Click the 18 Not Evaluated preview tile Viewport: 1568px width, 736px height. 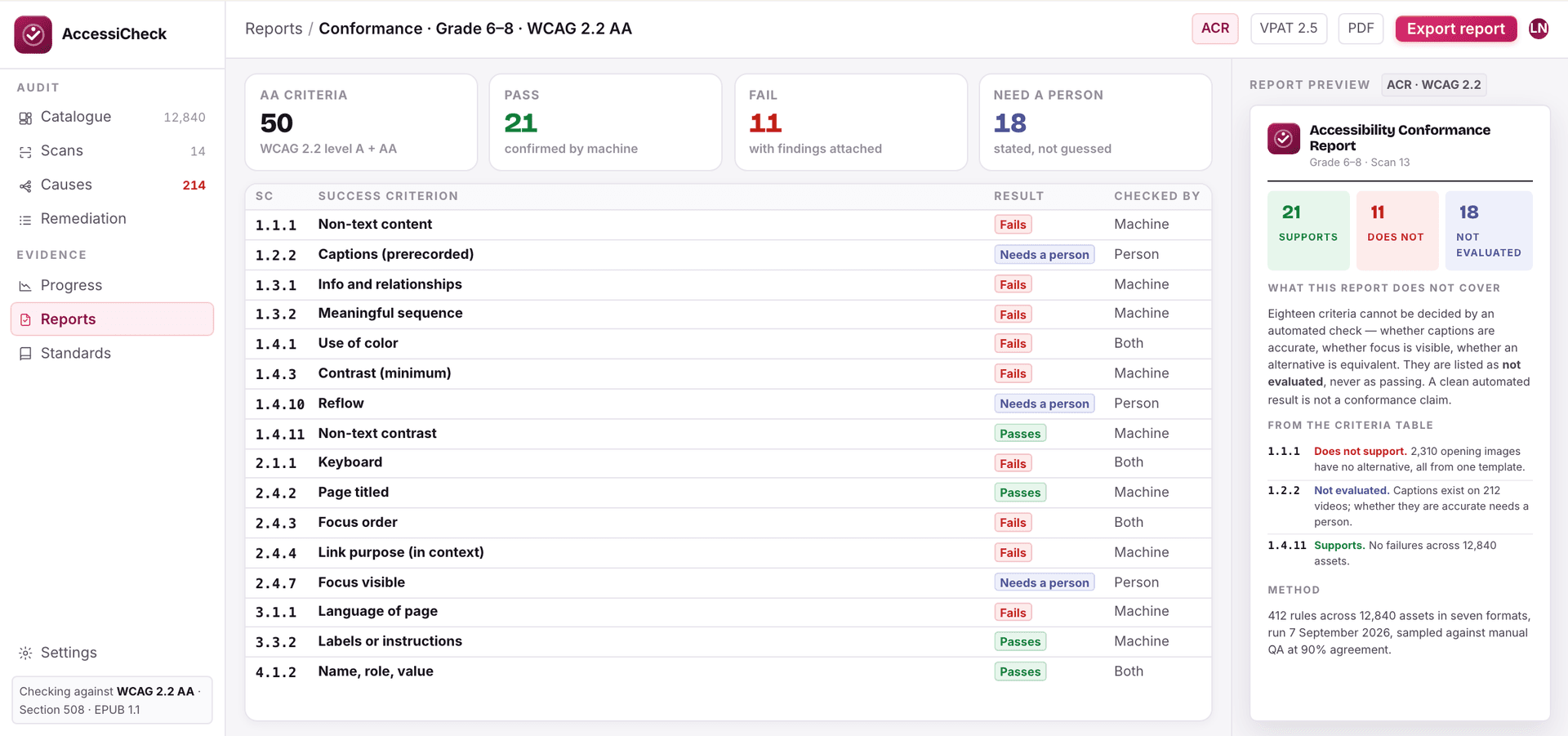coord(1489,230)
